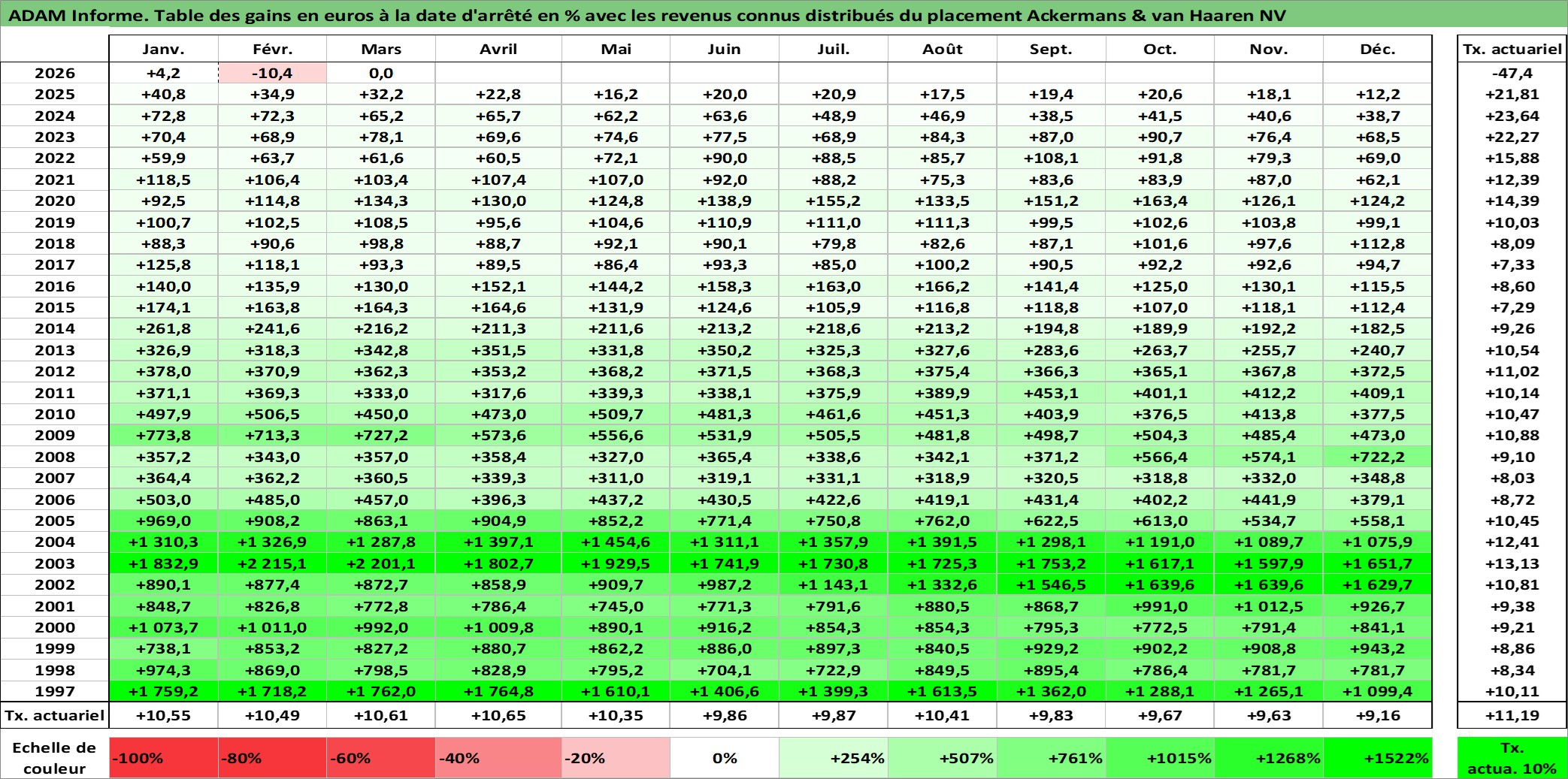The width and height of the screenshot is (1568, 779).
Task: Click the 'Déc.' column header
Action: coord(1378,49)
